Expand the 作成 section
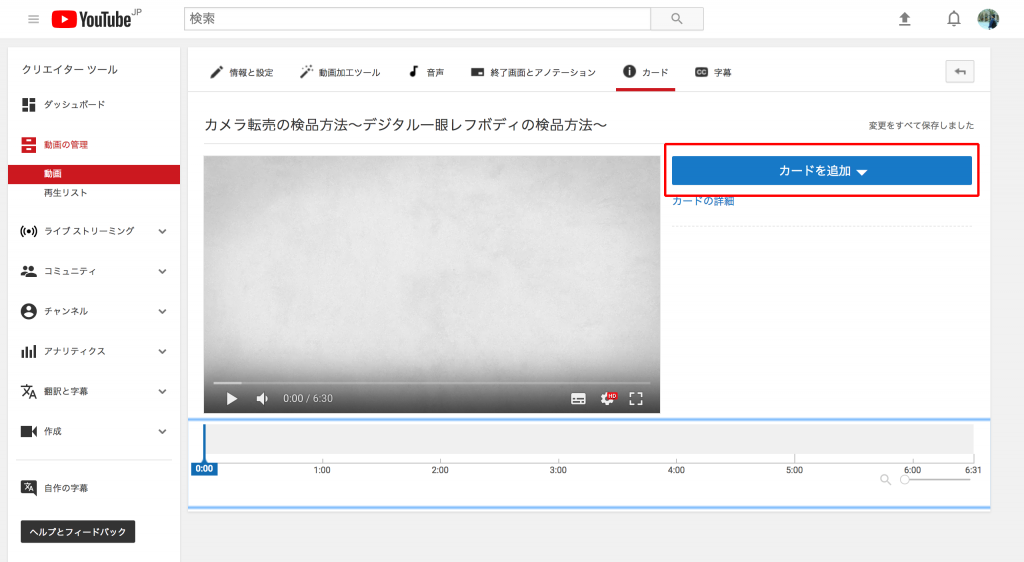1024x562 pixels. pos(162,431)
